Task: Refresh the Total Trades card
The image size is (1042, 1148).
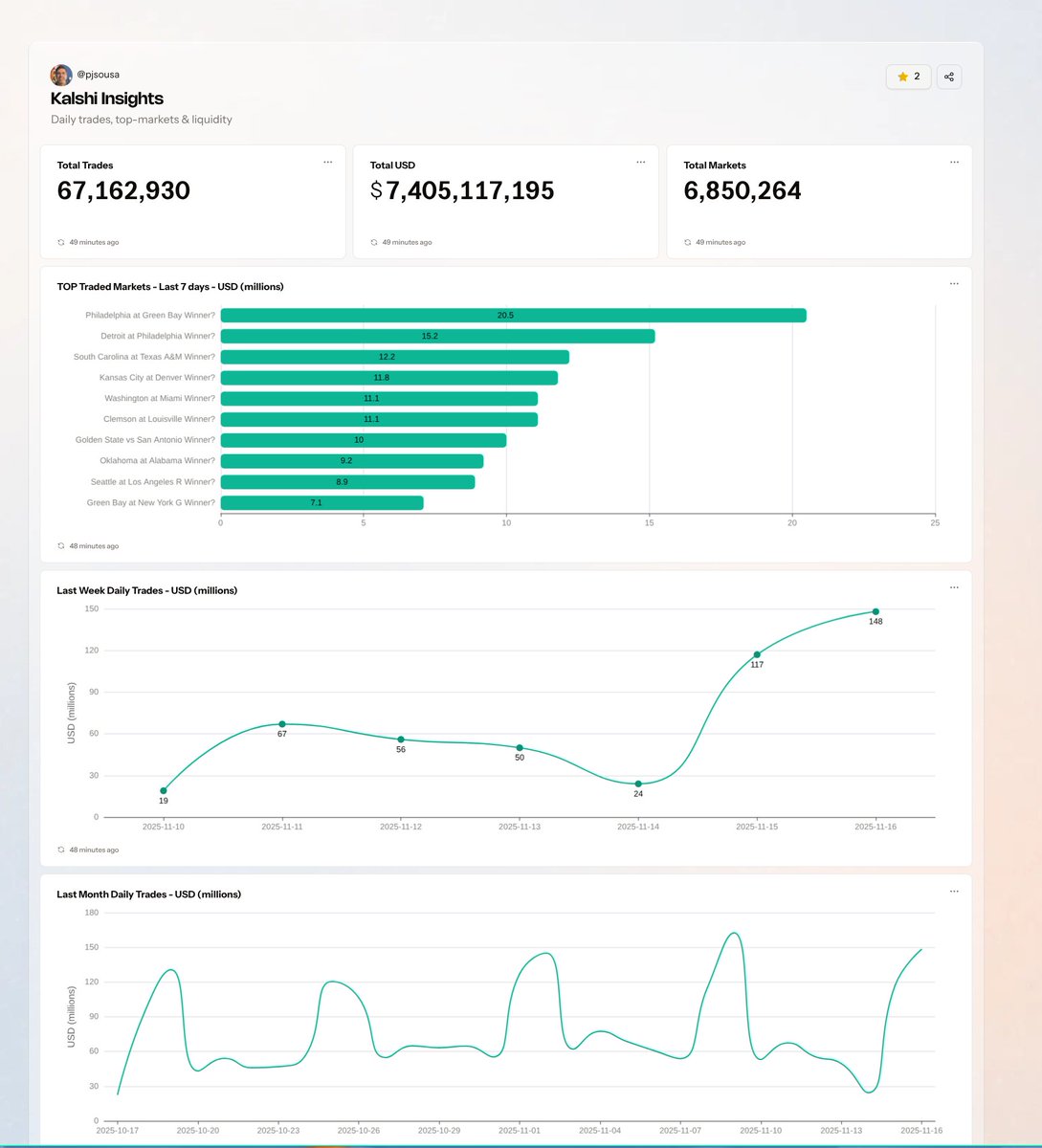Action: click(x=59, y=242)
